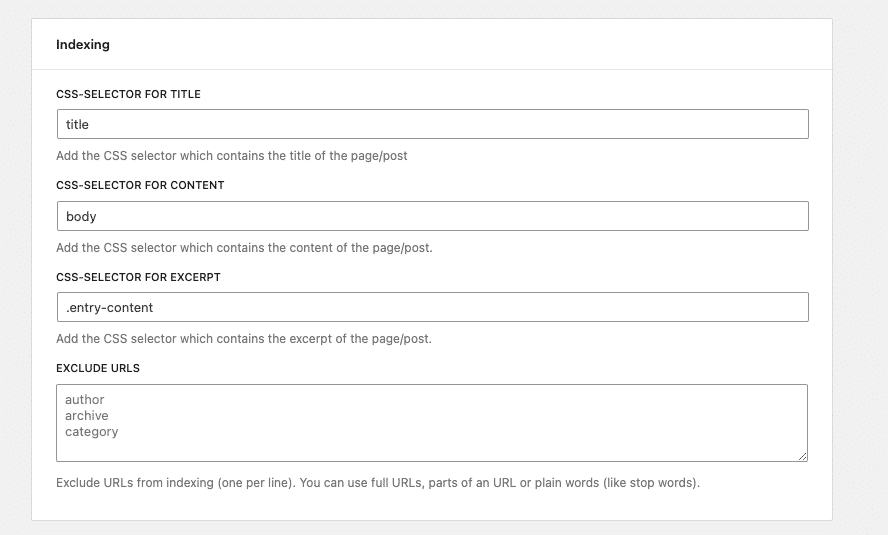Click the help text about the title selector

coord(232,156)
